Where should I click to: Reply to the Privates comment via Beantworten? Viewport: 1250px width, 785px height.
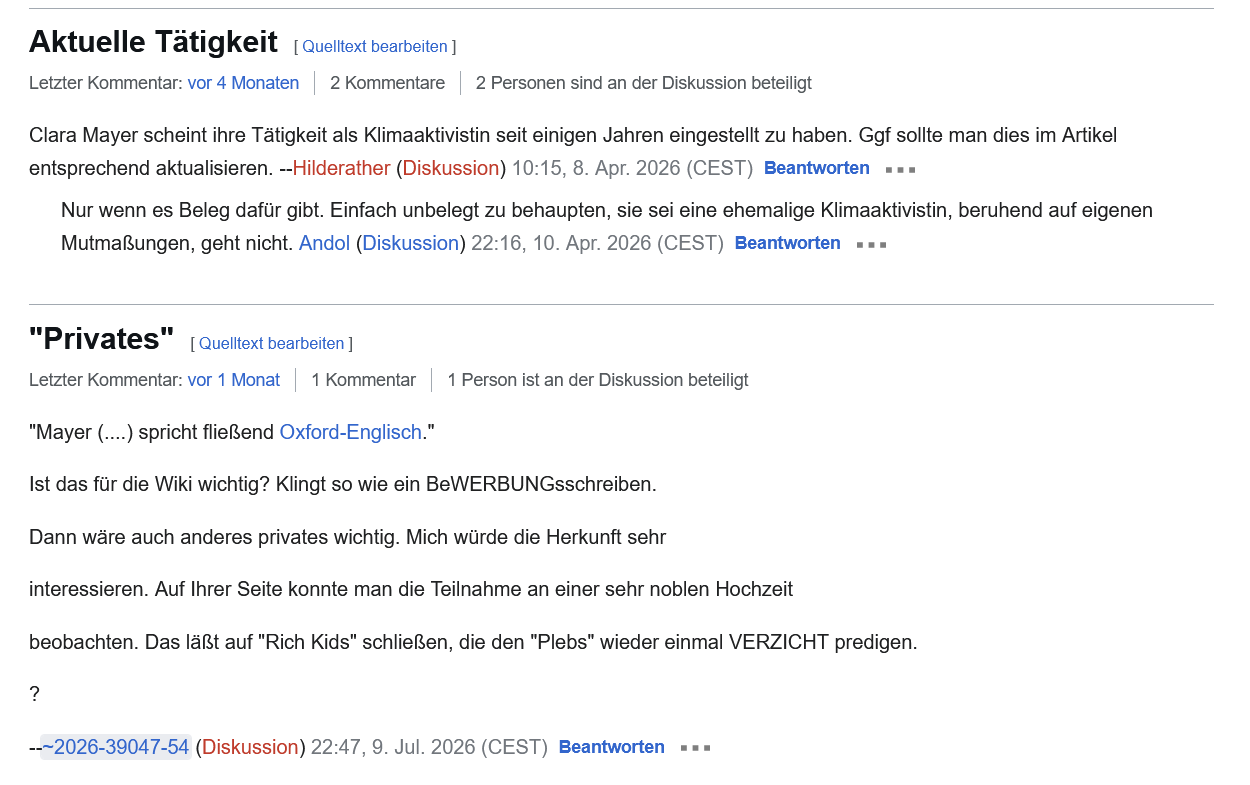point(611,747)
